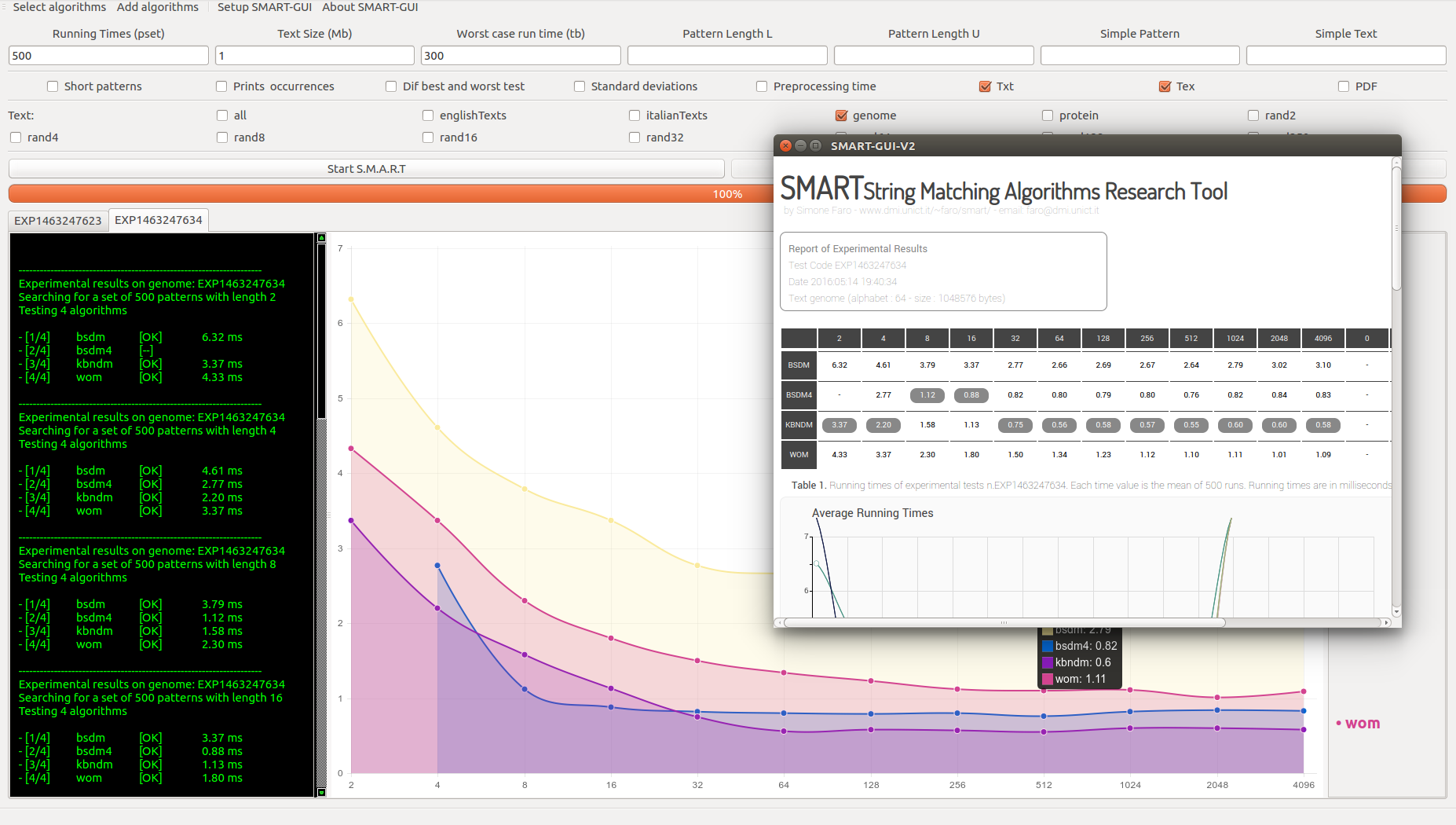Enable the Preprocessing time checkbox

(762, 86)
